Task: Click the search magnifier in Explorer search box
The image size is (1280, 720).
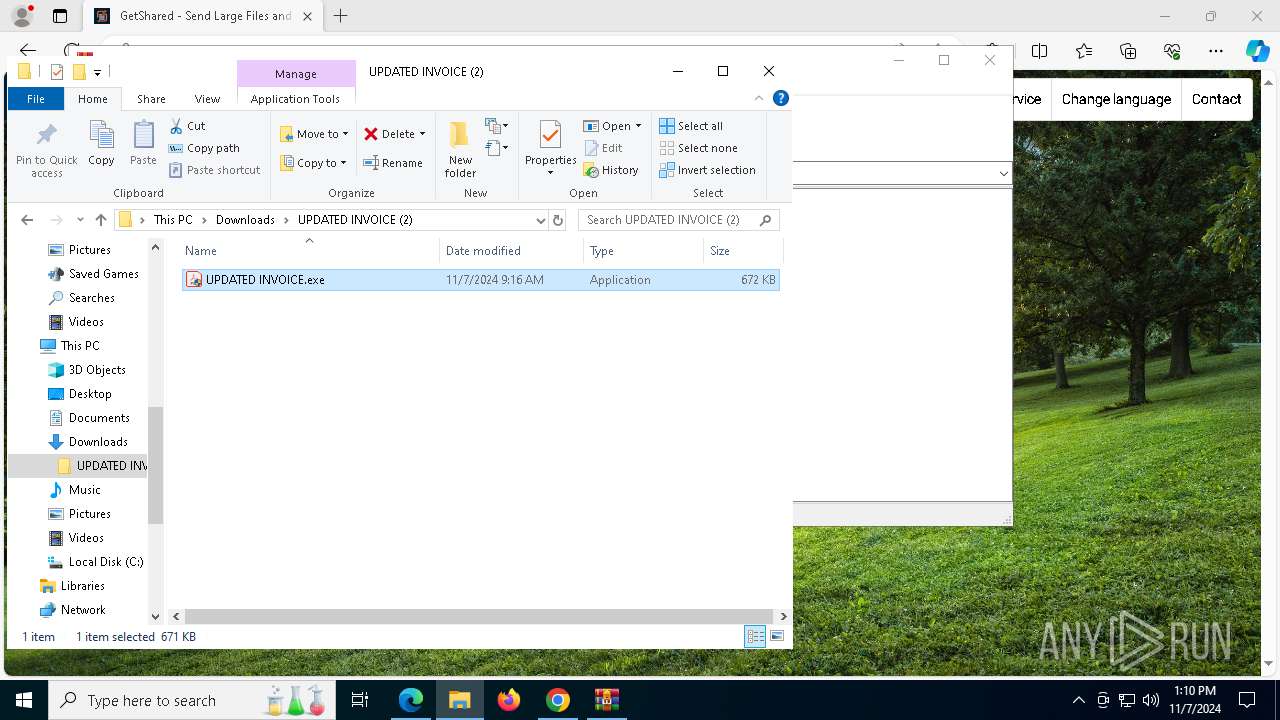Action: pos(766,220)
